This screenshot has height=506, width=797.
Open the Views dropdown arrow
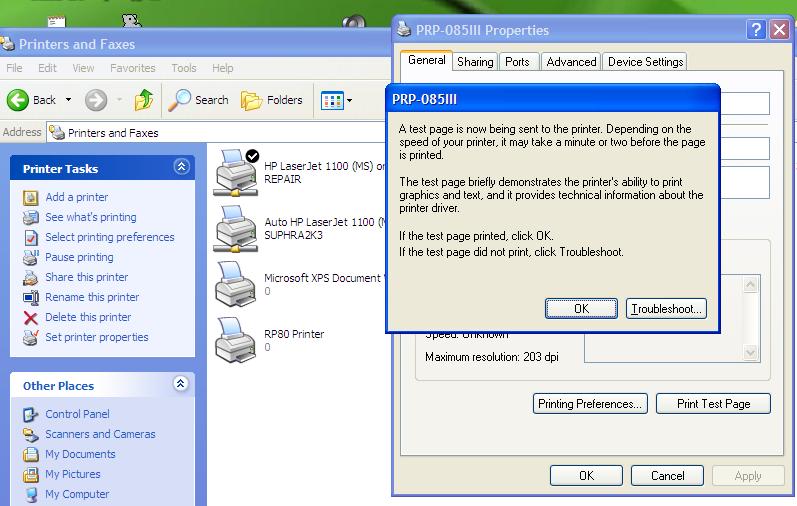349,101
